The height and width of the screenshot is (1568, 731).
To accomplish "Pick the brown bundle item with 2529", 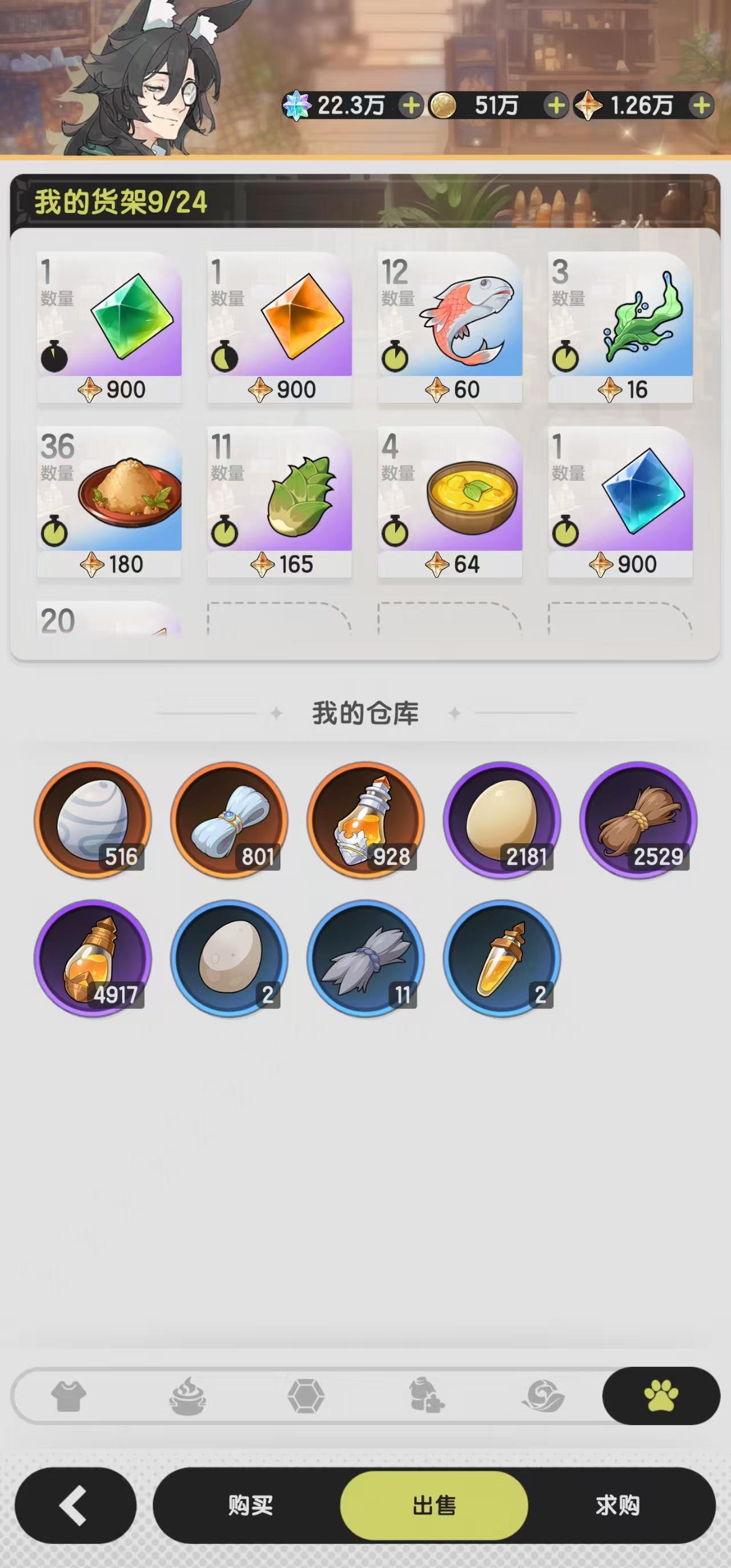I will [638, 820].
